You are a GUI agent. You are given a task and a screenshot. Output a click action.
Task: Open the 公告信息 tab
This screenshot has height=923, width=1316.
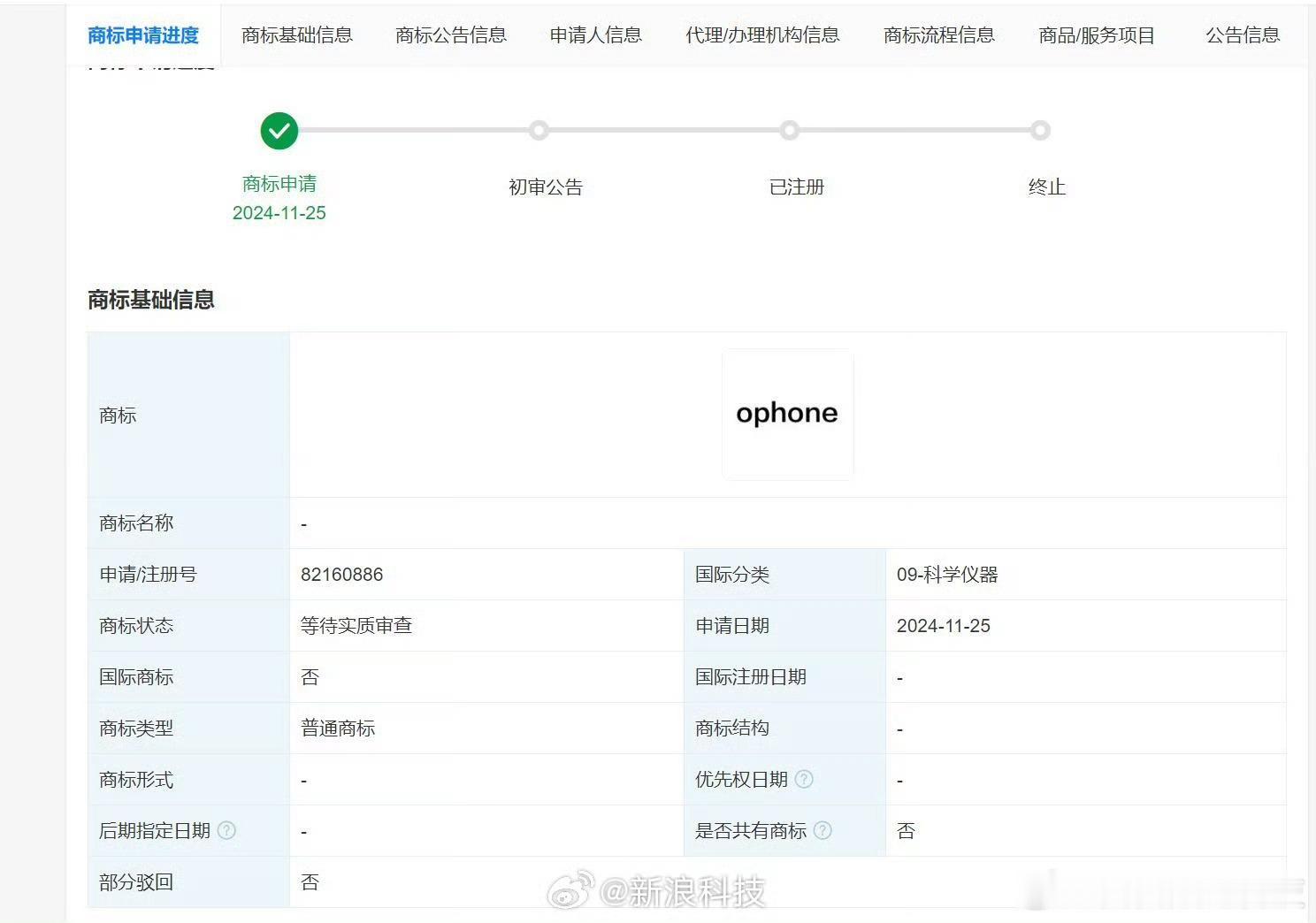coord(1243,35)
